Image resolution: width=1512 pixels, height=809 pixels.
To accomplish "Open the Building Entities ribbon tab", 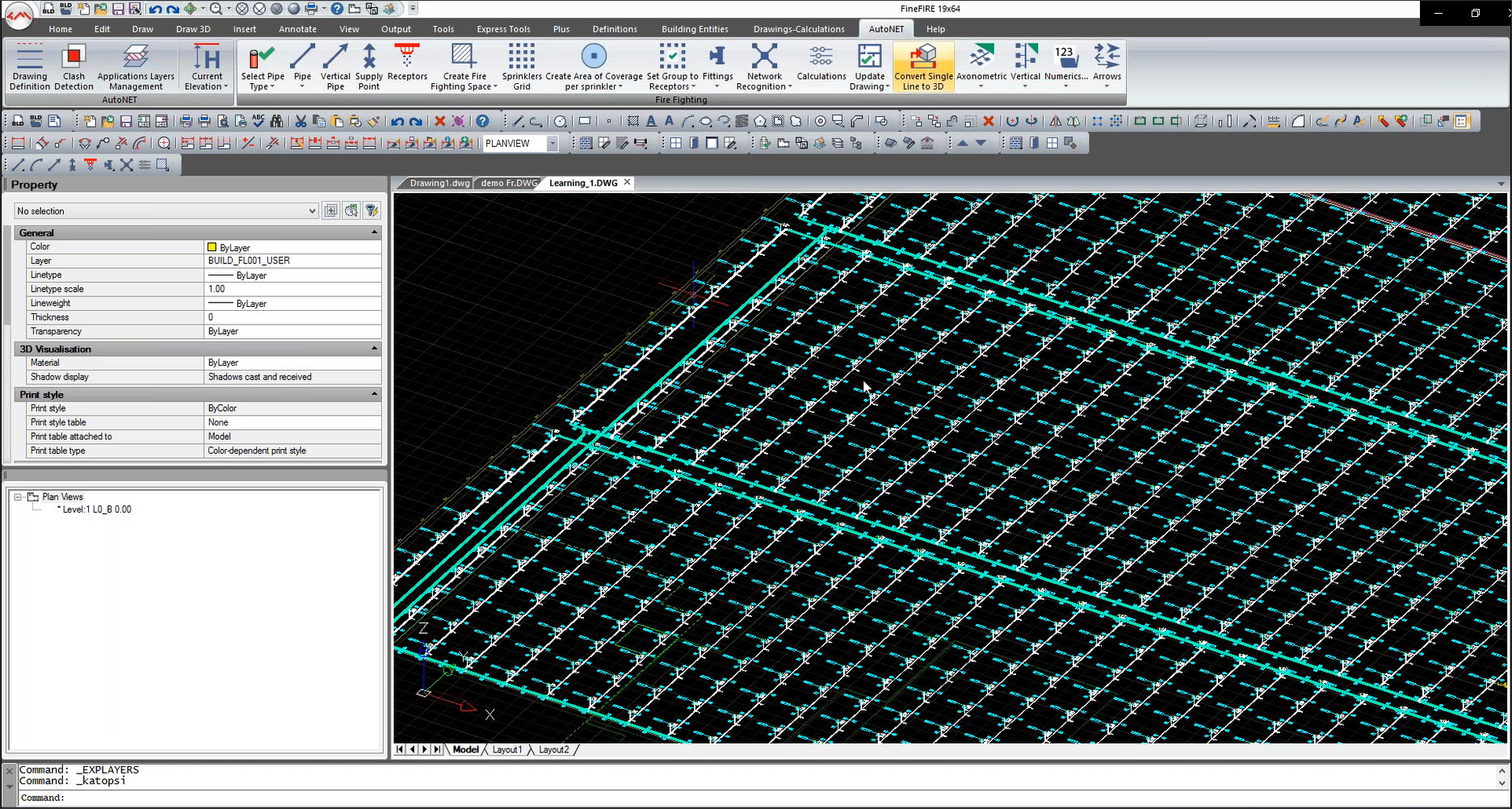I will [695, 29].
